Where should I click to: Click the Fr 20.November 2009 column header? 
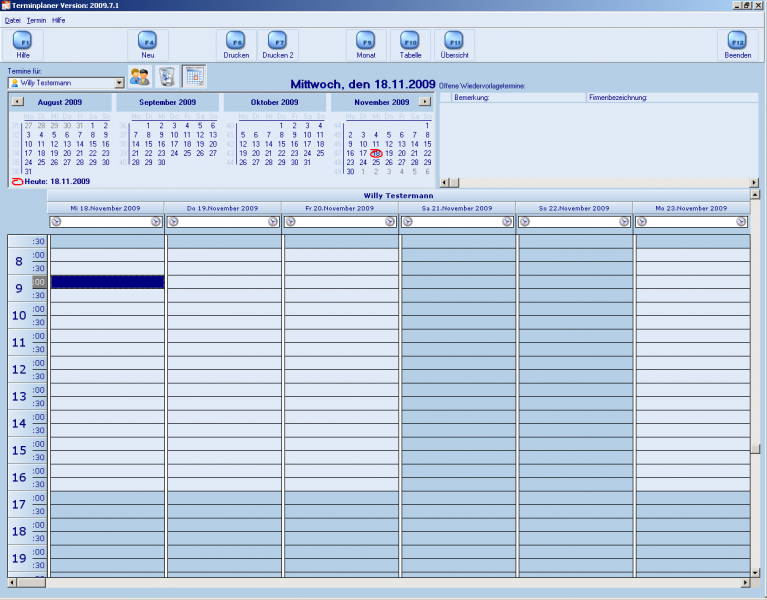pyautogui.click(x=339, y=208)
